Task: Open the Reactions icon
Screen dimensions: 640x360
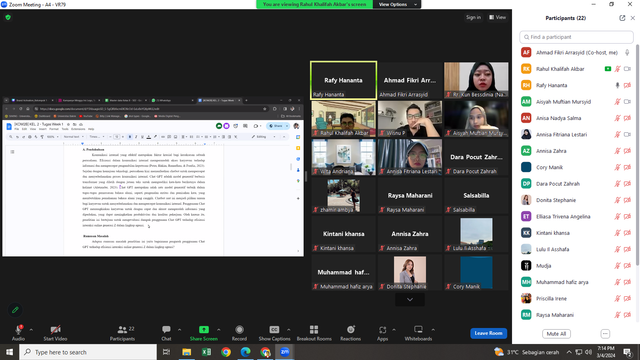Action: coord(351,329)
